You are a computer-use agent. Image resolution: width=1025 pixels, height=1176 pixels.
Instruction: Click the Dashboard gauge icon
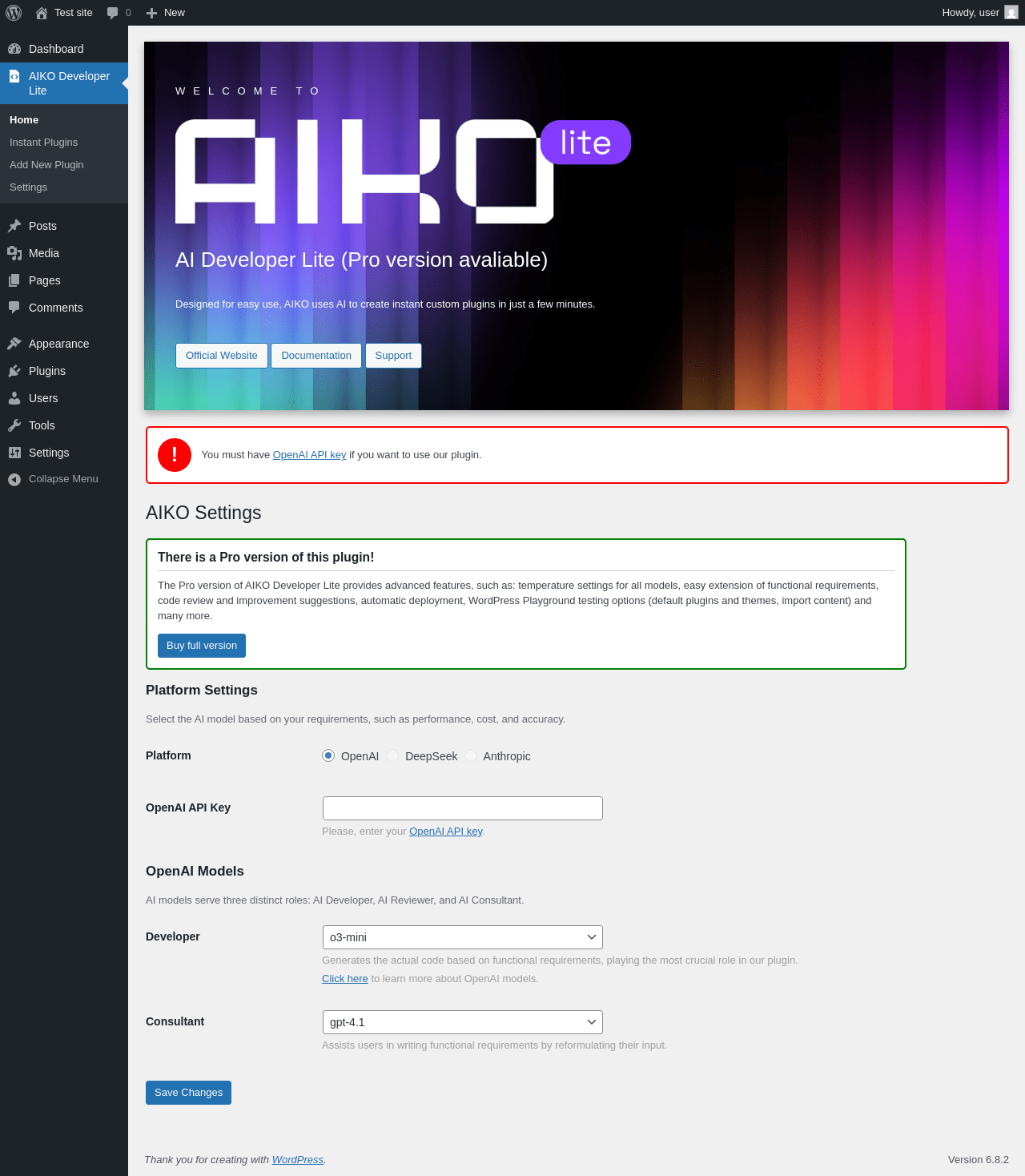coord(14,49)
